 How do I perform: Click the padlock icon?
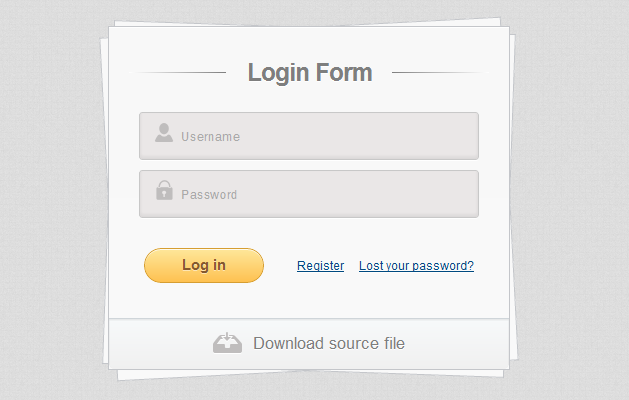(164, 190)
